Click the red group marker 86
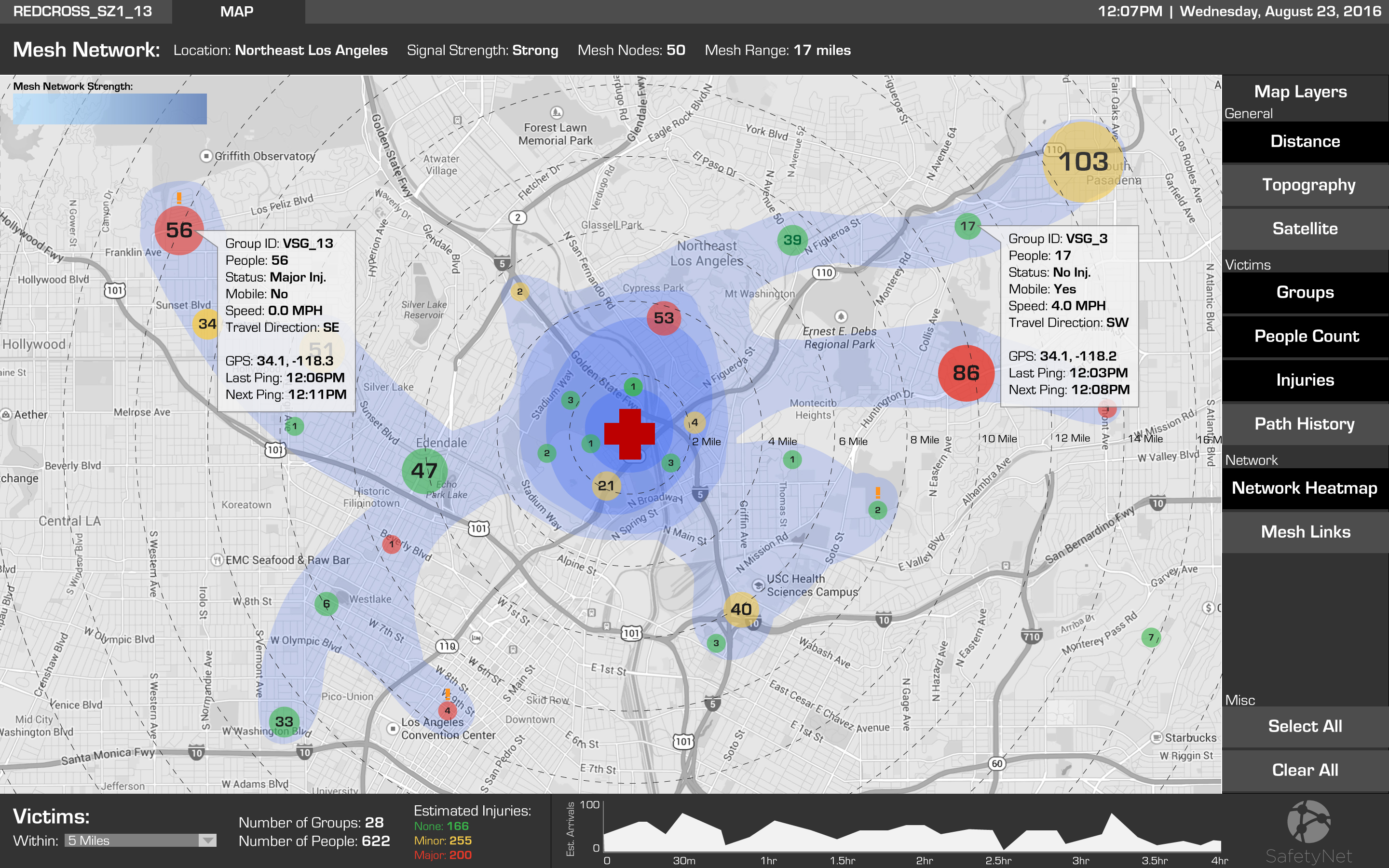 [966, 373]
